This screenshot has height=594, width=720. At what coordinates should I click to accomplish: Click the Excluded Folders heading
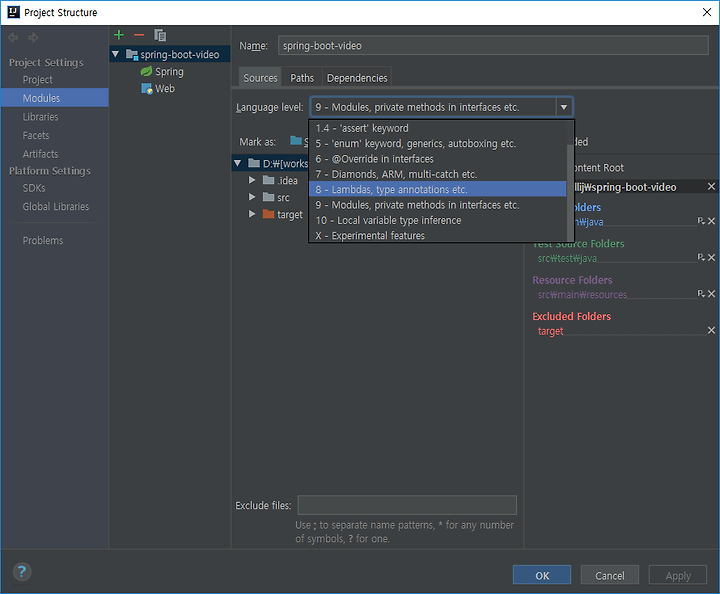572,316
